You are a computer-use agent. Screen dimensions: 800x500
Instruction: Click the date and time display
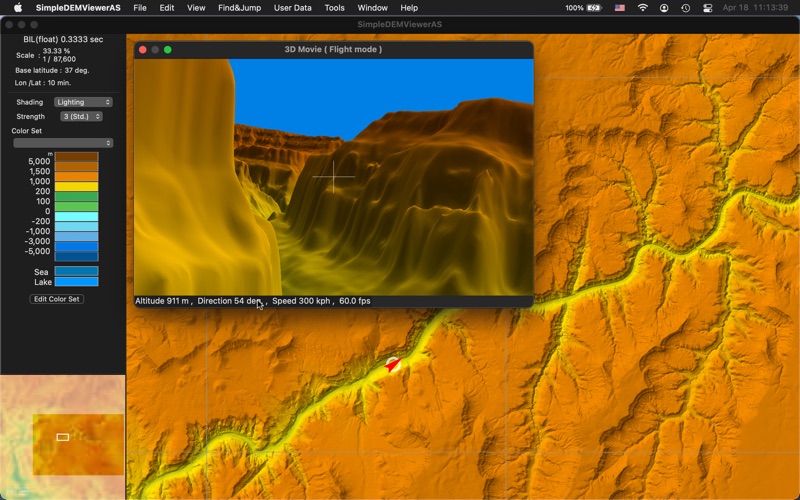755,8
